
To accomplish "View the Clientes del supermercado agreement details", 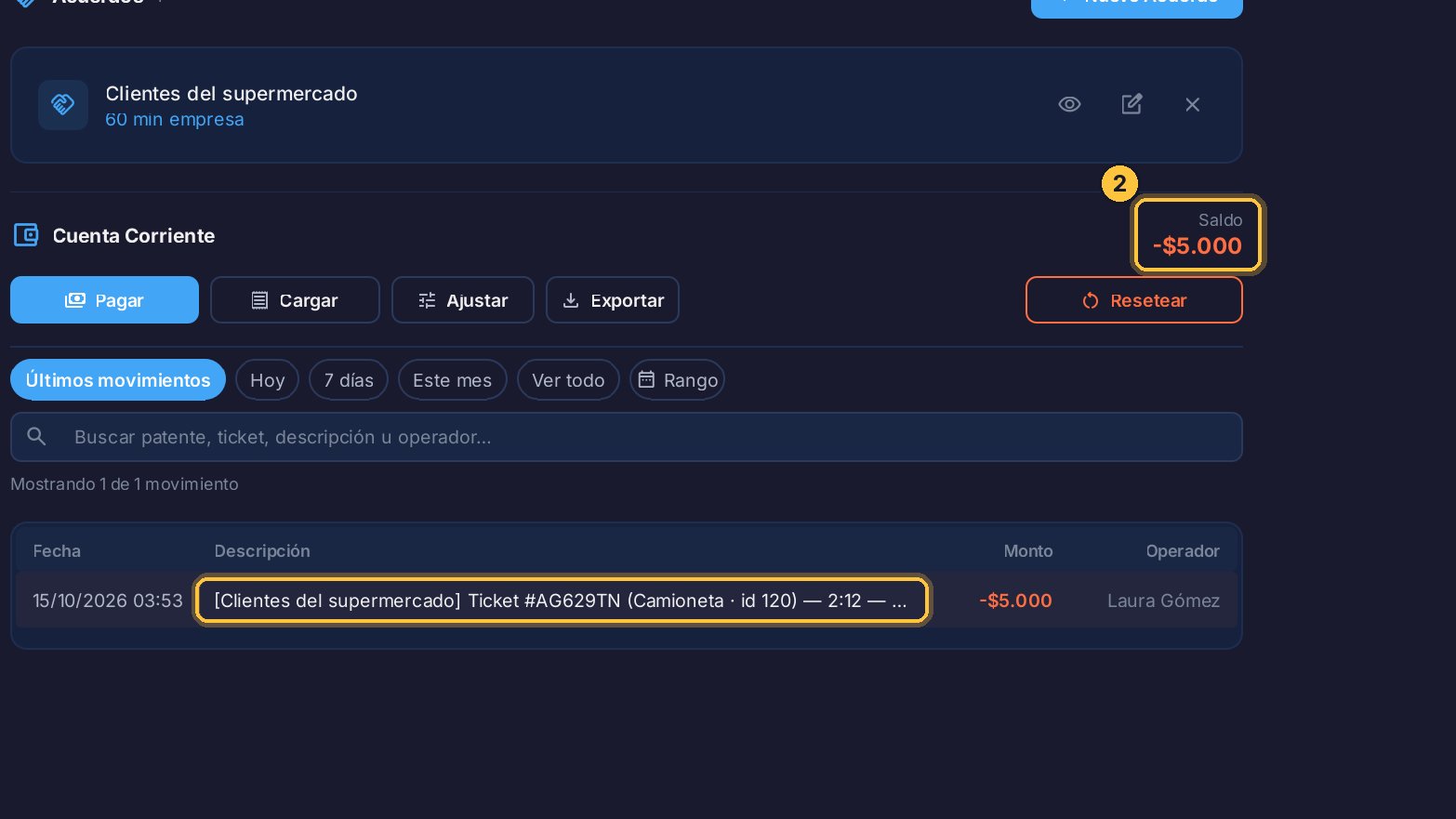I will point(1069,104).
